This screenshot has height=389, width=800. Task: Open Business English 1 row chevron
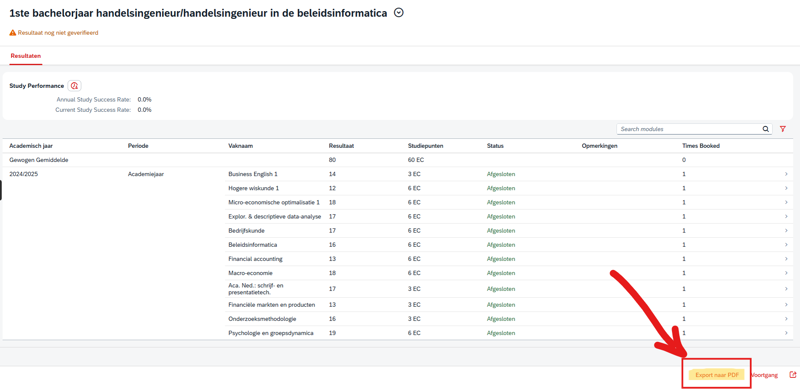pos(786,174)
